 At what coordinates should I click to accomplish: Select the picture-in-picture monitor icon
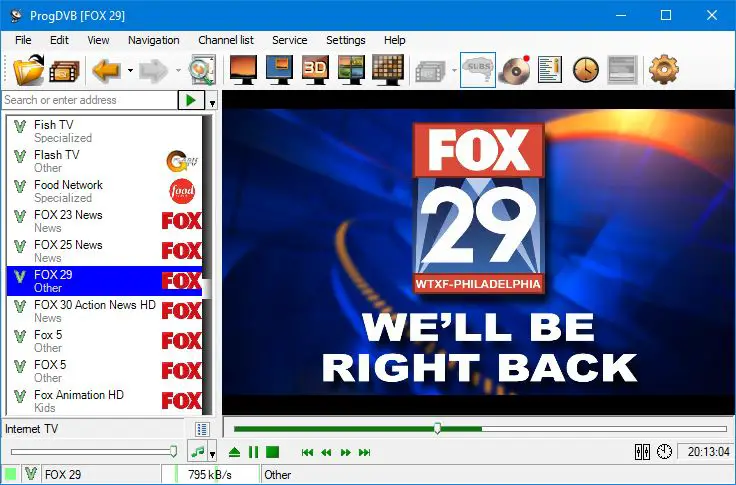[x=279, y=70]
